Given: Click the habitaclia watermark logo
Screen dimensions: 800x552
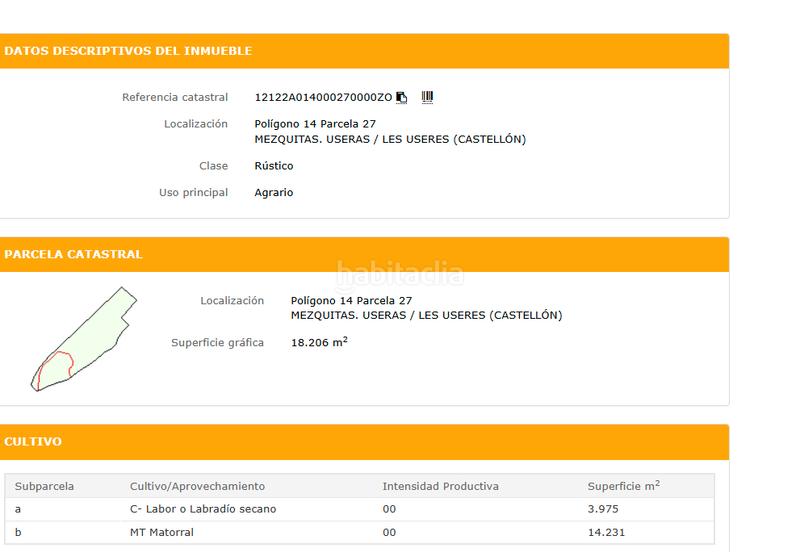Looking at the screenshot, I should [x=400, y=273].
